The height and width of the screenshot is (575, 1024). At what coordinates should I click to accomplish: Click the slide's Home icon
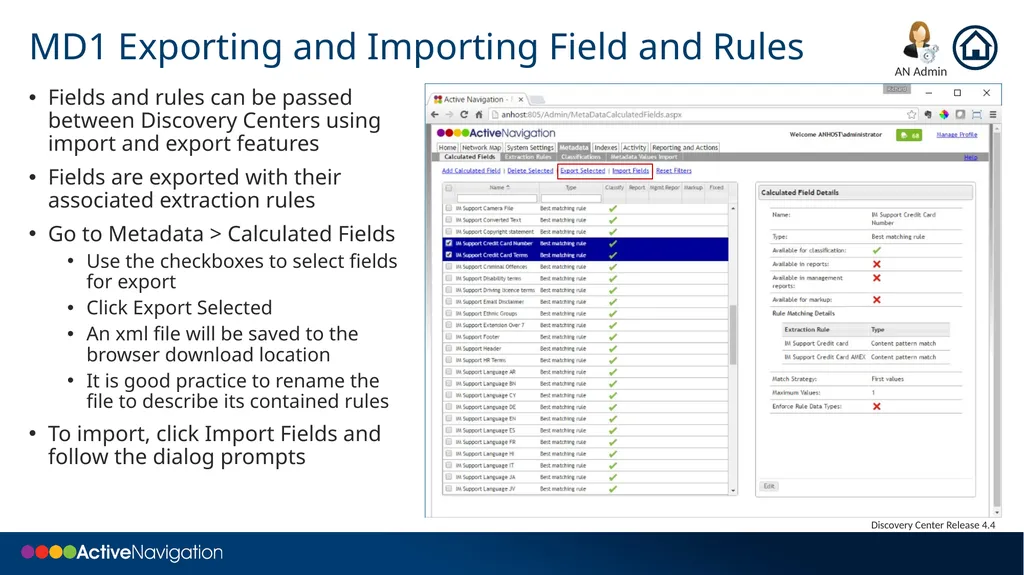[x=974, y=48]
